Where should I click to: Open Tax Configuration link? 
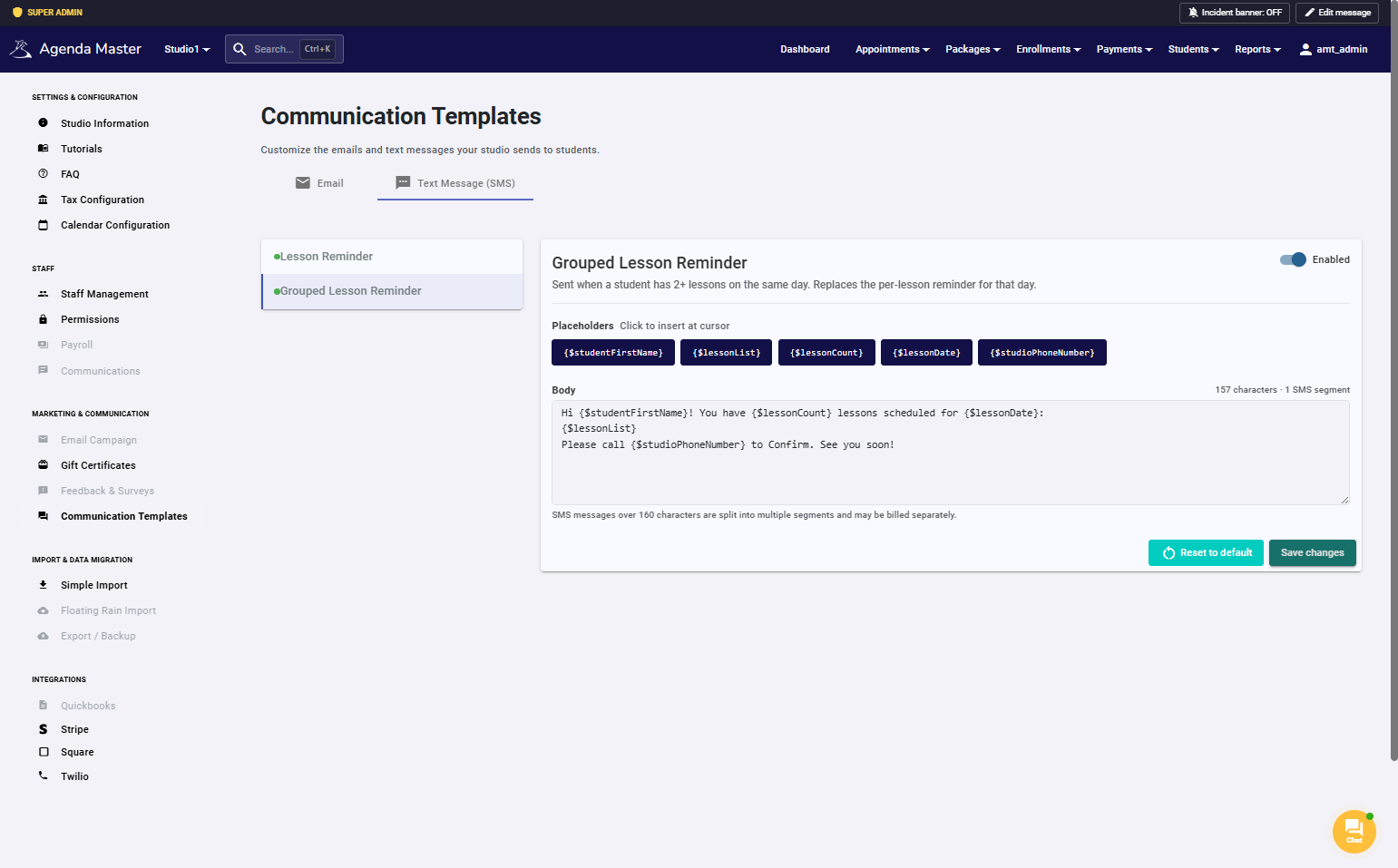103,200
